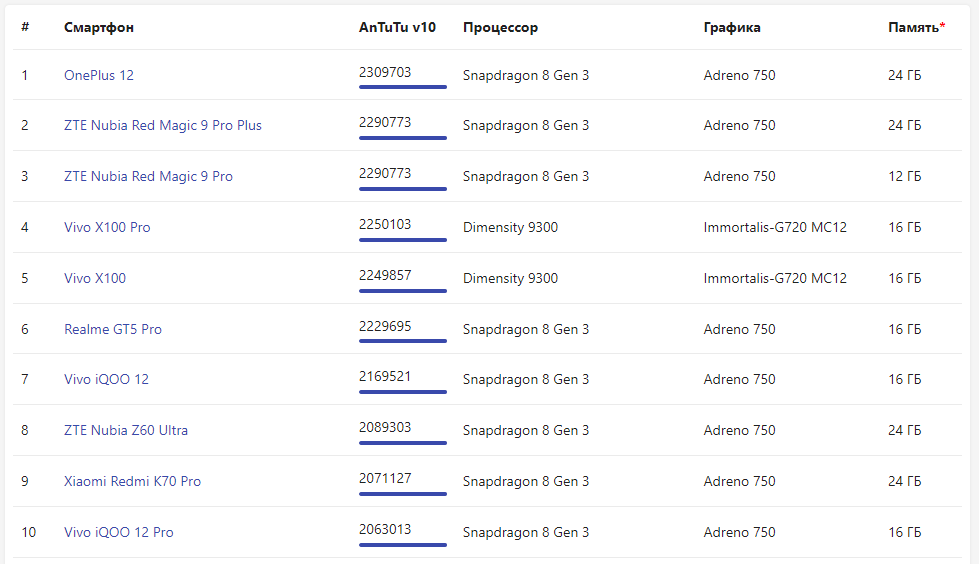Click the Память column header
This screenshot has width=979, height=564.
pyautogui.click(x=916, y=27)
